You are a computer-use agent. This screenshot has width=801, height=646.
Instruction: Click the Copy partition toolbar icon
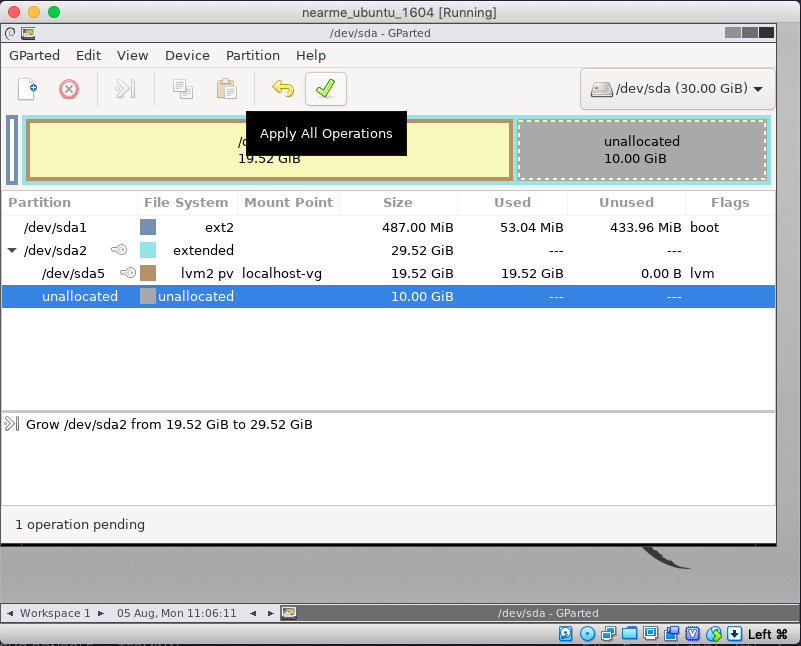click(x=182, y=89)
